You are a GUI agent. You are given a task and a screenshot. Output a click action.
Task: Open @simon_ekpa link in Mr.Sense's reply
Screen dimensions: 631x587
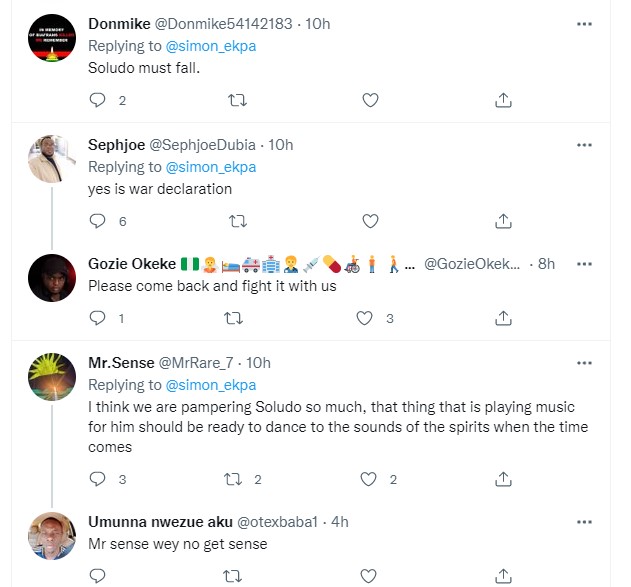[x=211, y=385]
